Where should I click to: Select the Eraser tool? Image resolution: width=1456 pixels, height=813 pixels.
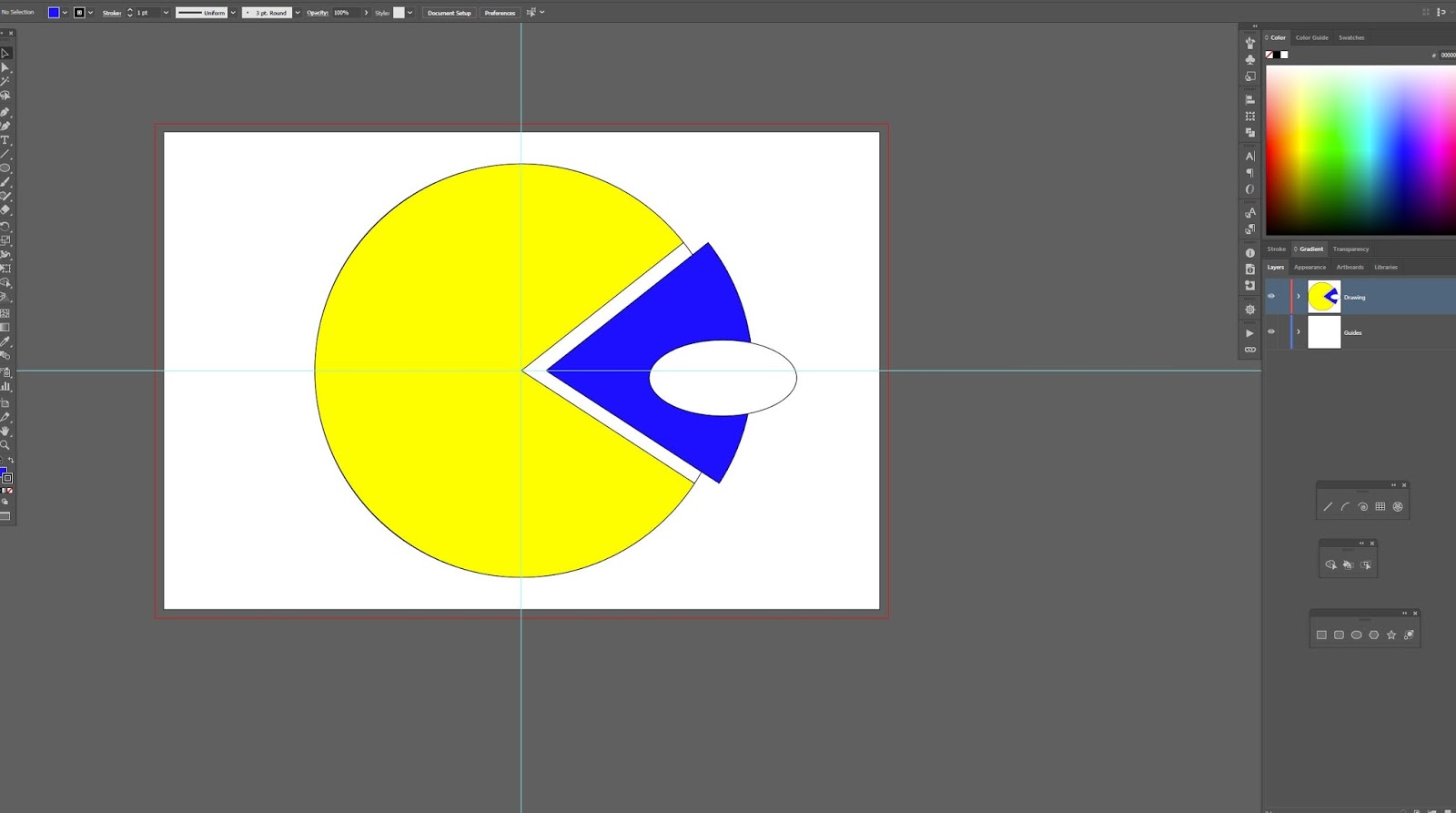[x=5, y=209]
